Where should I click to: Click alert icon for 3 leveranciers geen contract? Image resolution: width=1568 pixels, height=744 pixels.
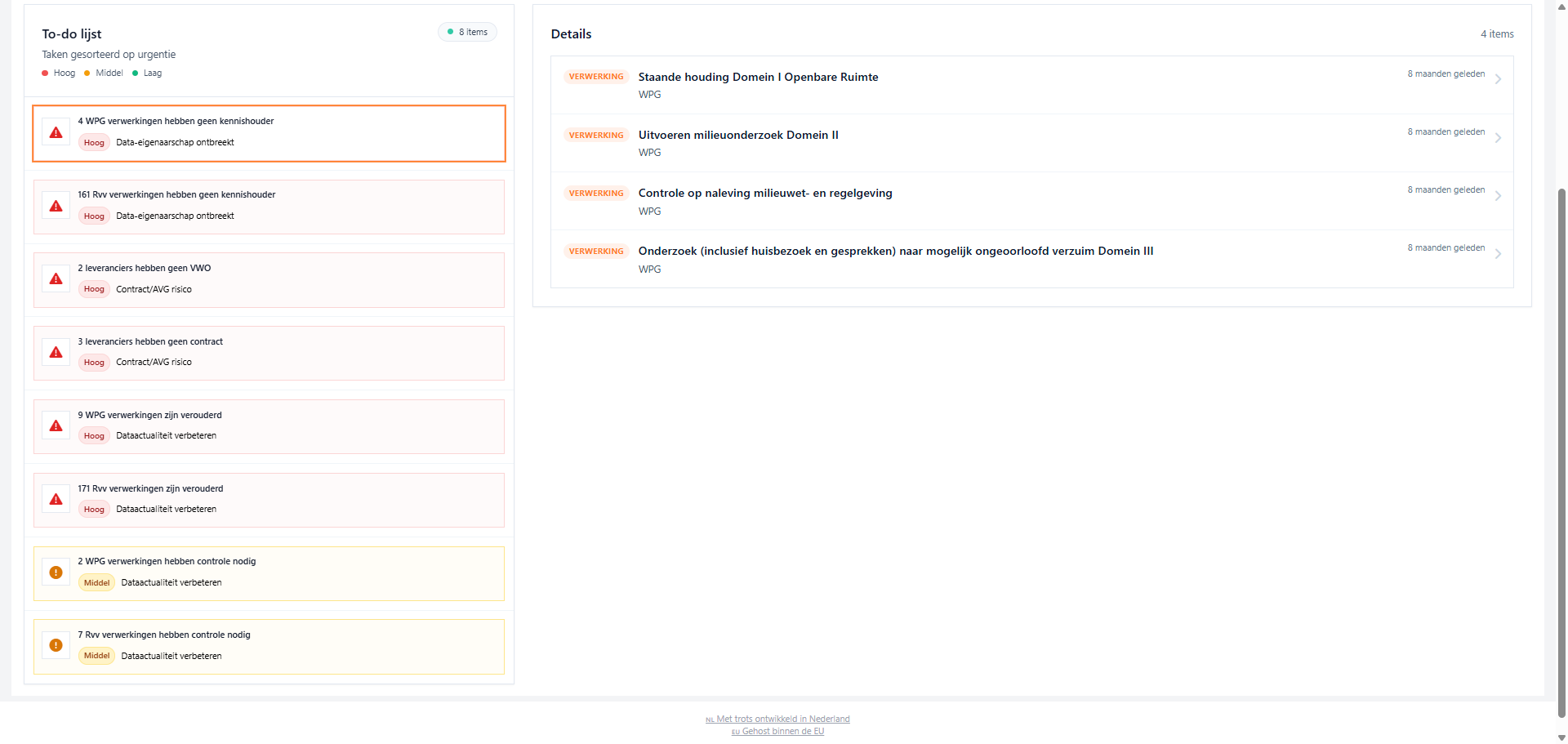tap(56, 353)
